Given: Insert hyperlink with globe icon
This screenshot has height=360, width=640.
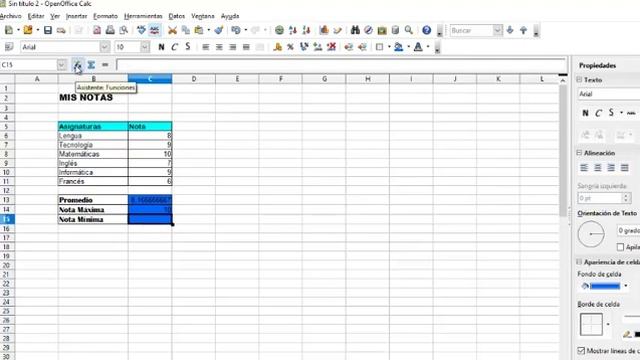Looking at the screenshot, I should click(x=279, y=30).
